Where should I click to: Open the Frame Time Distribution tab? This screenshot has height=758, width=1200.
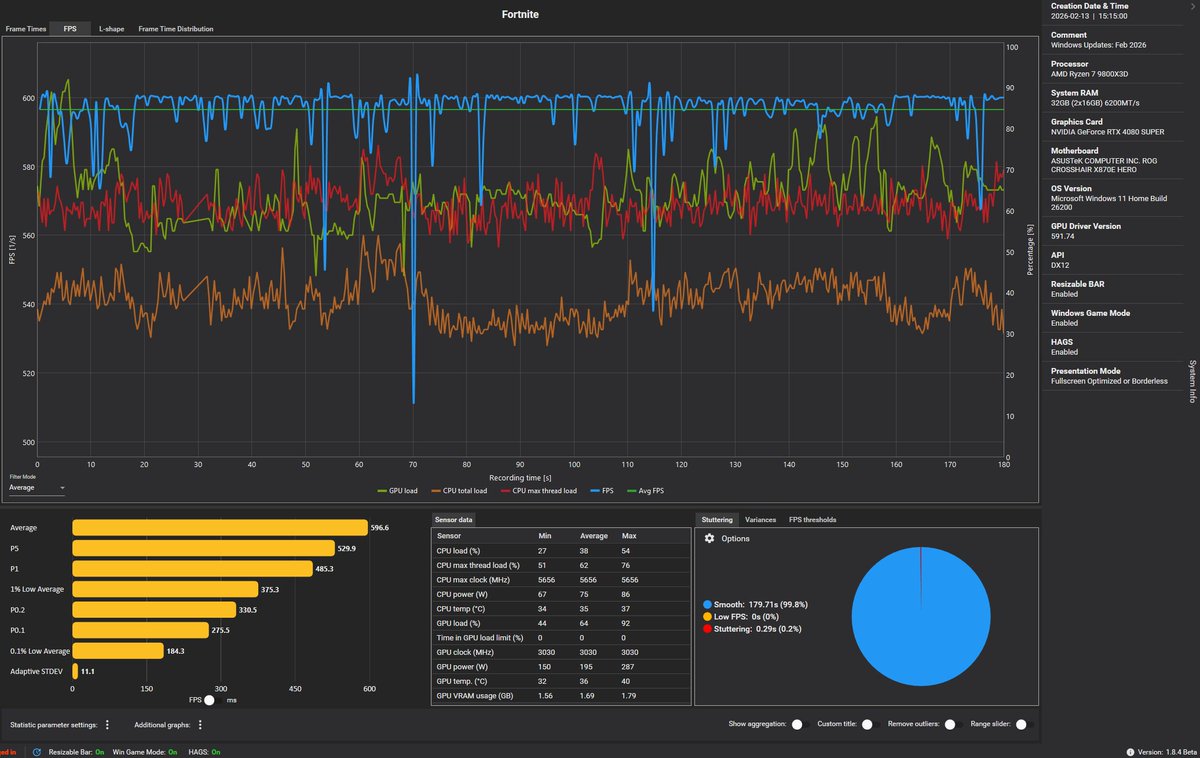(x=176, y=29)
